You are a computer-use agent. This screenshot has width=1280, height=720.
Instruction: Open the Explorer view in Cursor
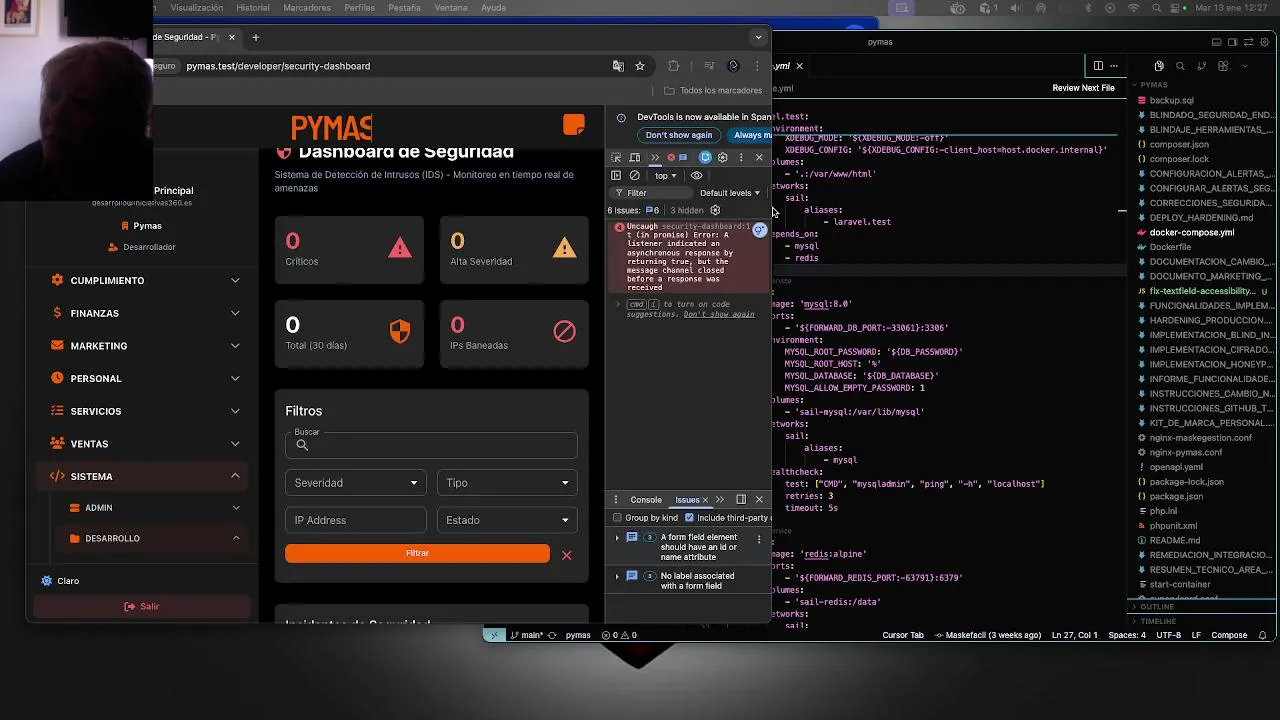1159,66
